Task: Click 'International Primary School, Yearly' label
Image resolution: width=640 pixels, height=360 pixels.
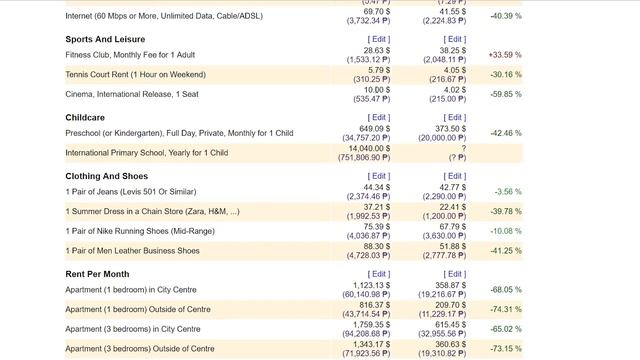Action: [147, 153]
